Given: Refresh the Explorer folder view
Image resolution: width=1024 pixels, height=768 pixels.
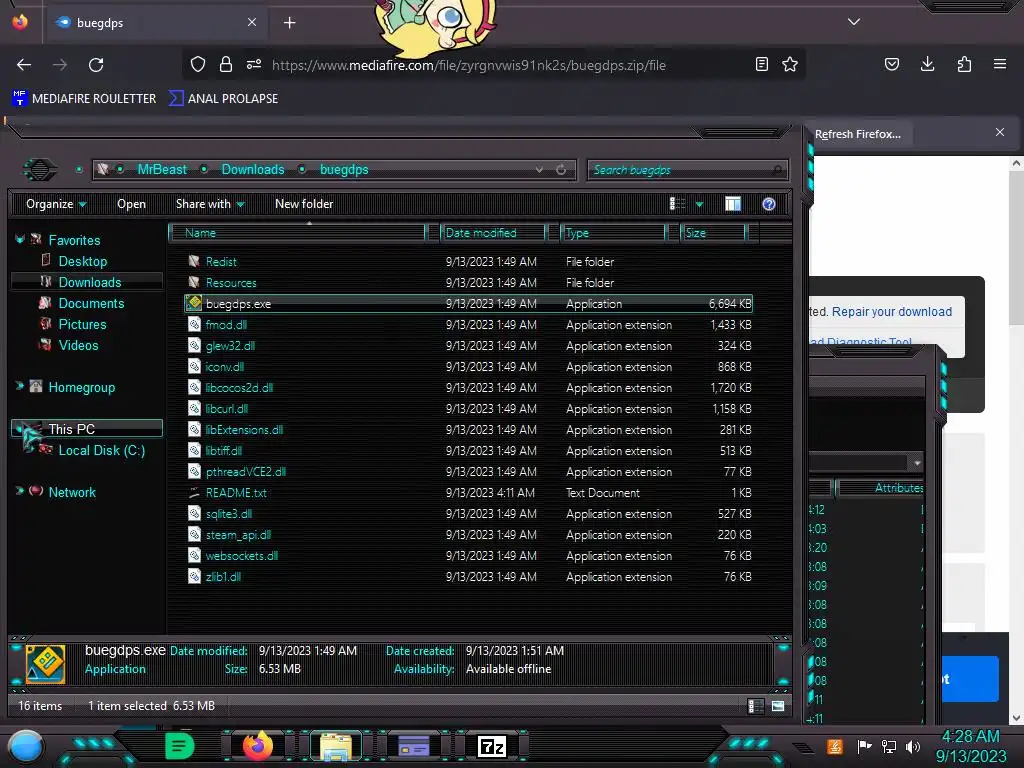Looking at the screenshot, I should (561, 170).
